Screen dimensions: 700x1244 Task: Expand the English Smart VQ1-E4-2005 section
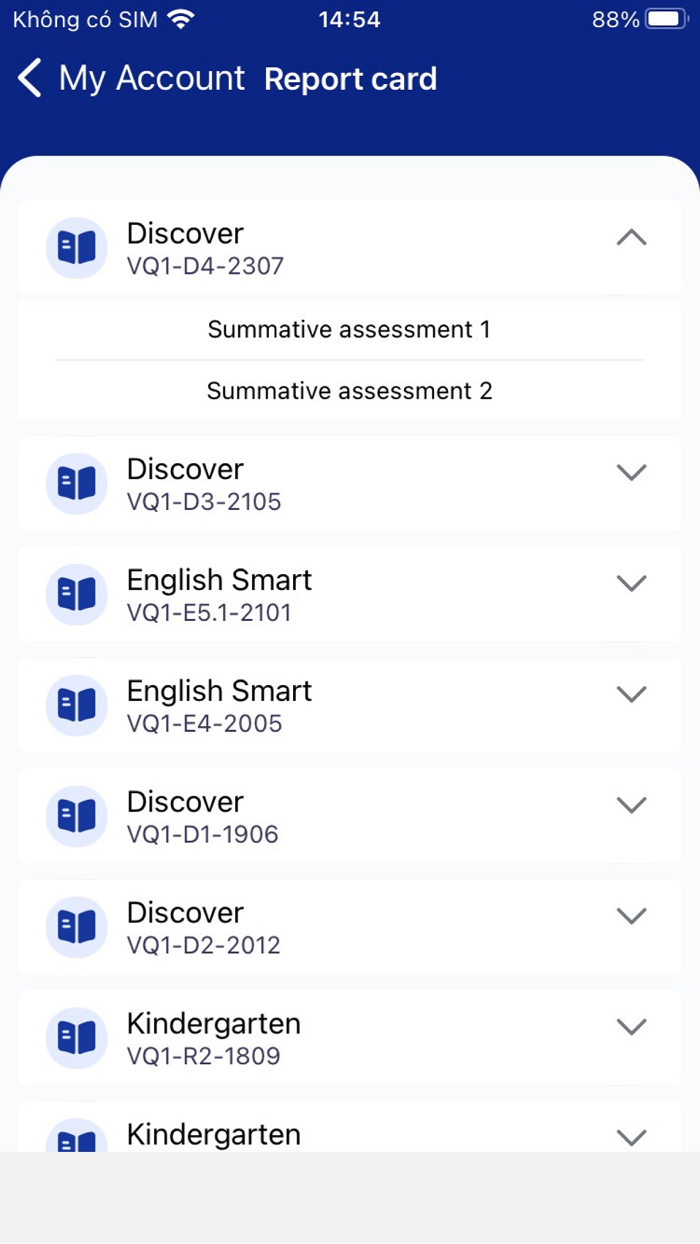[631, 694]
